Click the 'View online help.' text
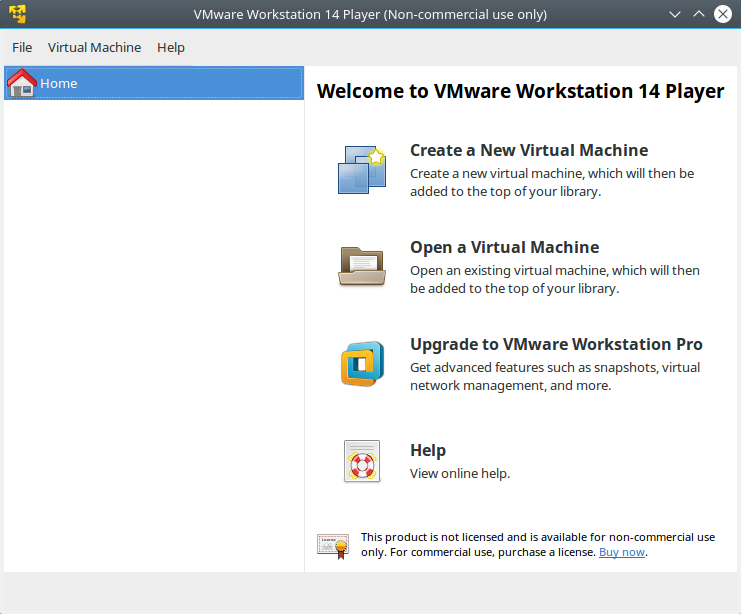This screenshot has width=741, height=614. [460, 474]
